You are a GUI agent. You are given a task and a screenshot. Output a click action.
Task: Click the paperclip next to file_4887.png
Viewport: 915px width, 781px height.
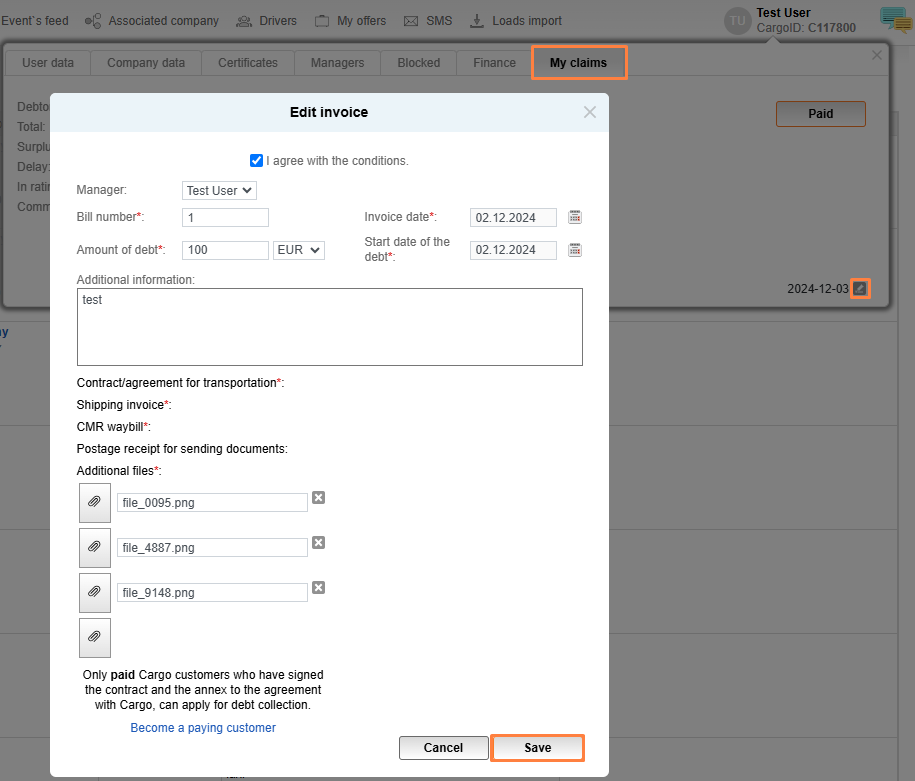coord(95,547)
